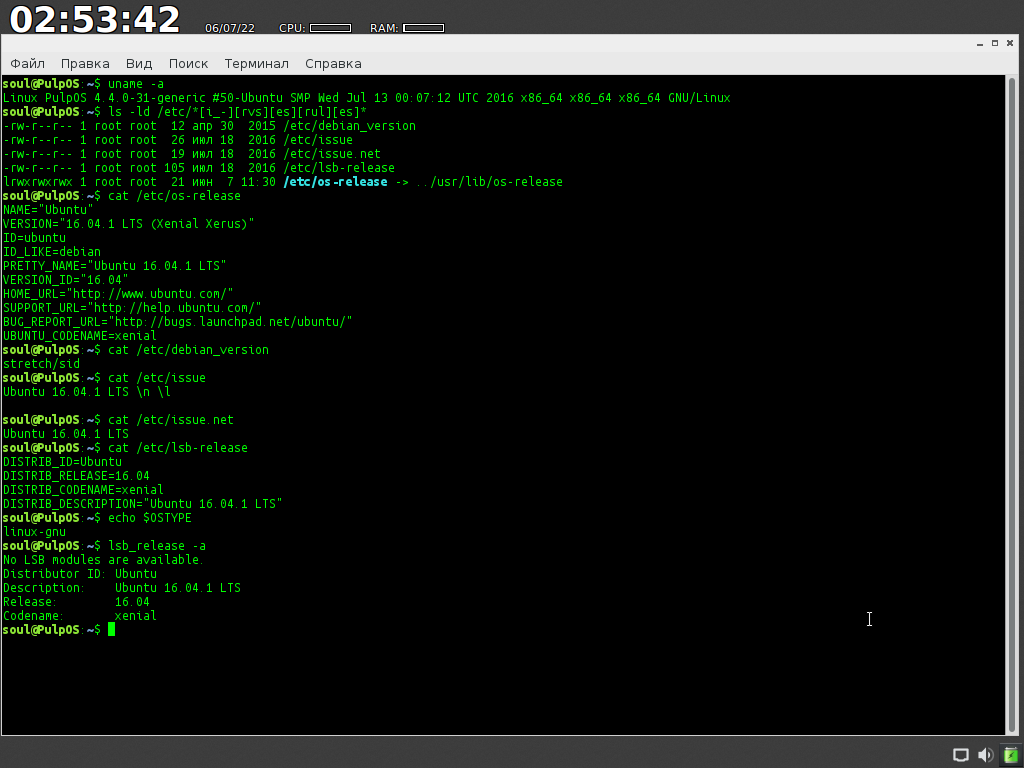Screen dimensions: 1024x768
Task: Click VERSION="16.04.1 LTS (Xenial Xerus)" line
Action: (x=129, y=223)
